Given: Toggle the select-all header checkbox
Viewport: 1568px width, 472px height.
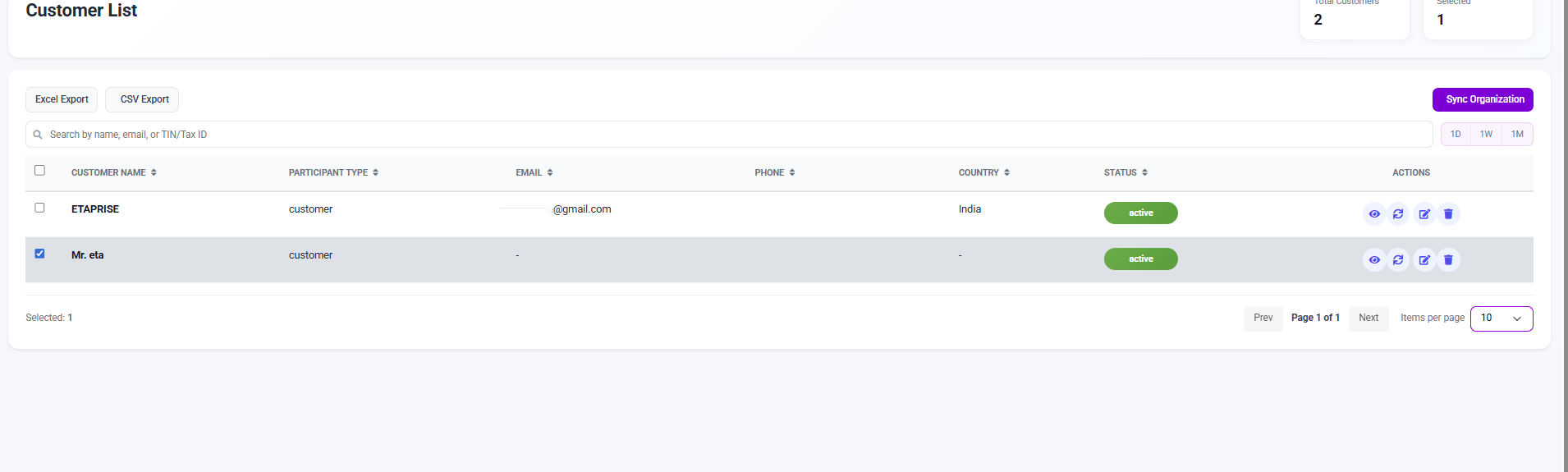Looking at the screenshot, I should (x=39, y=171).
